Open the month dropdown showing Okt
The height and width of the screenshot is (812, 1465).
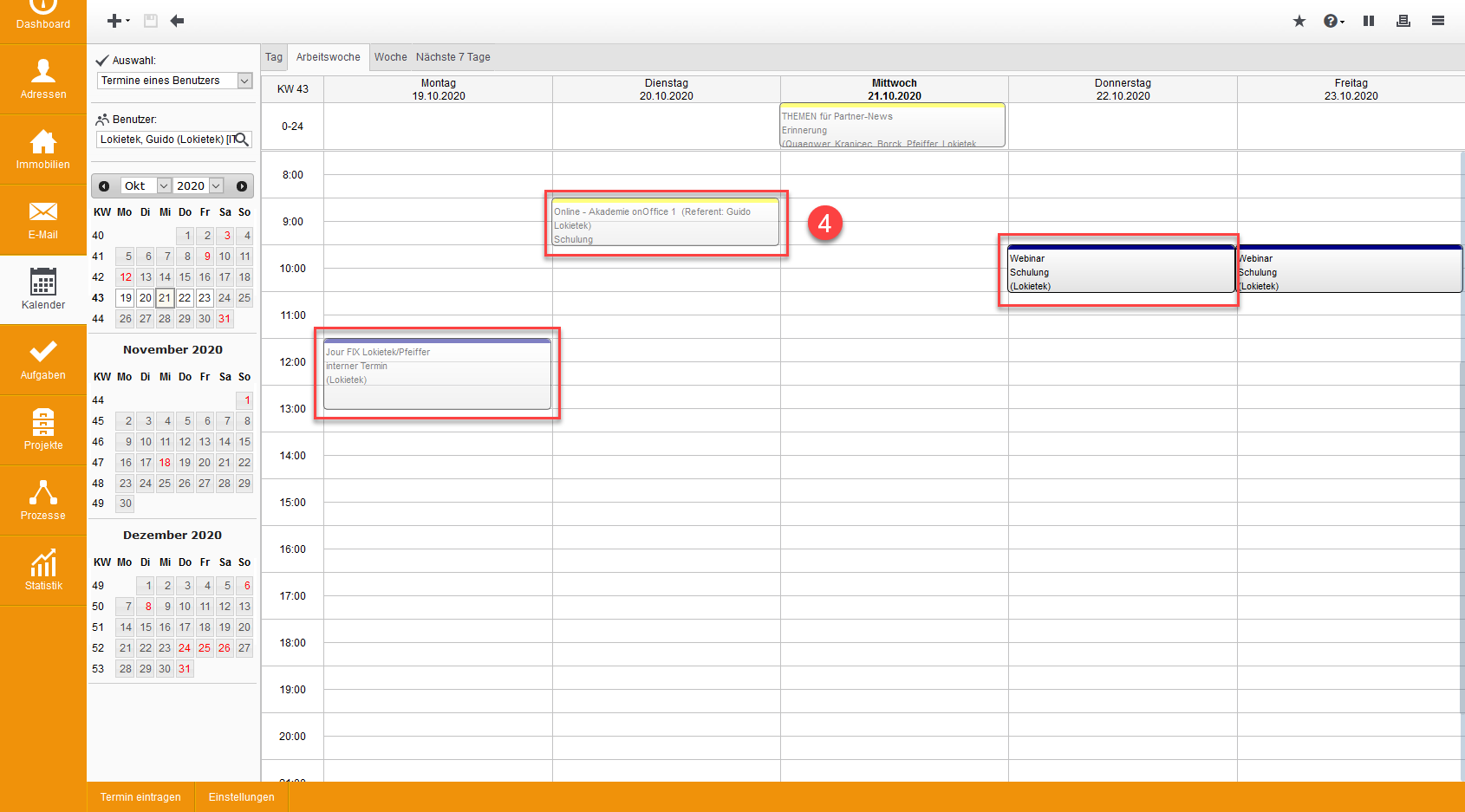point(164,186)
